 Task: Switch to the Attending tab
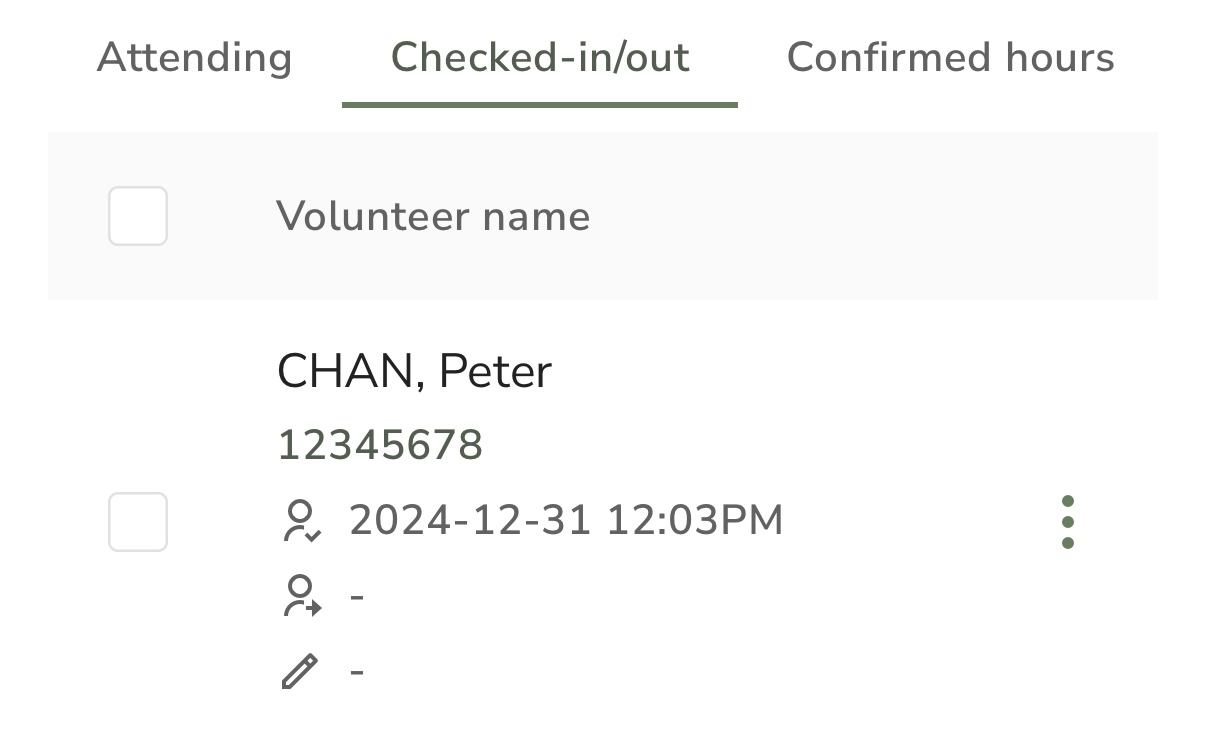195,58
